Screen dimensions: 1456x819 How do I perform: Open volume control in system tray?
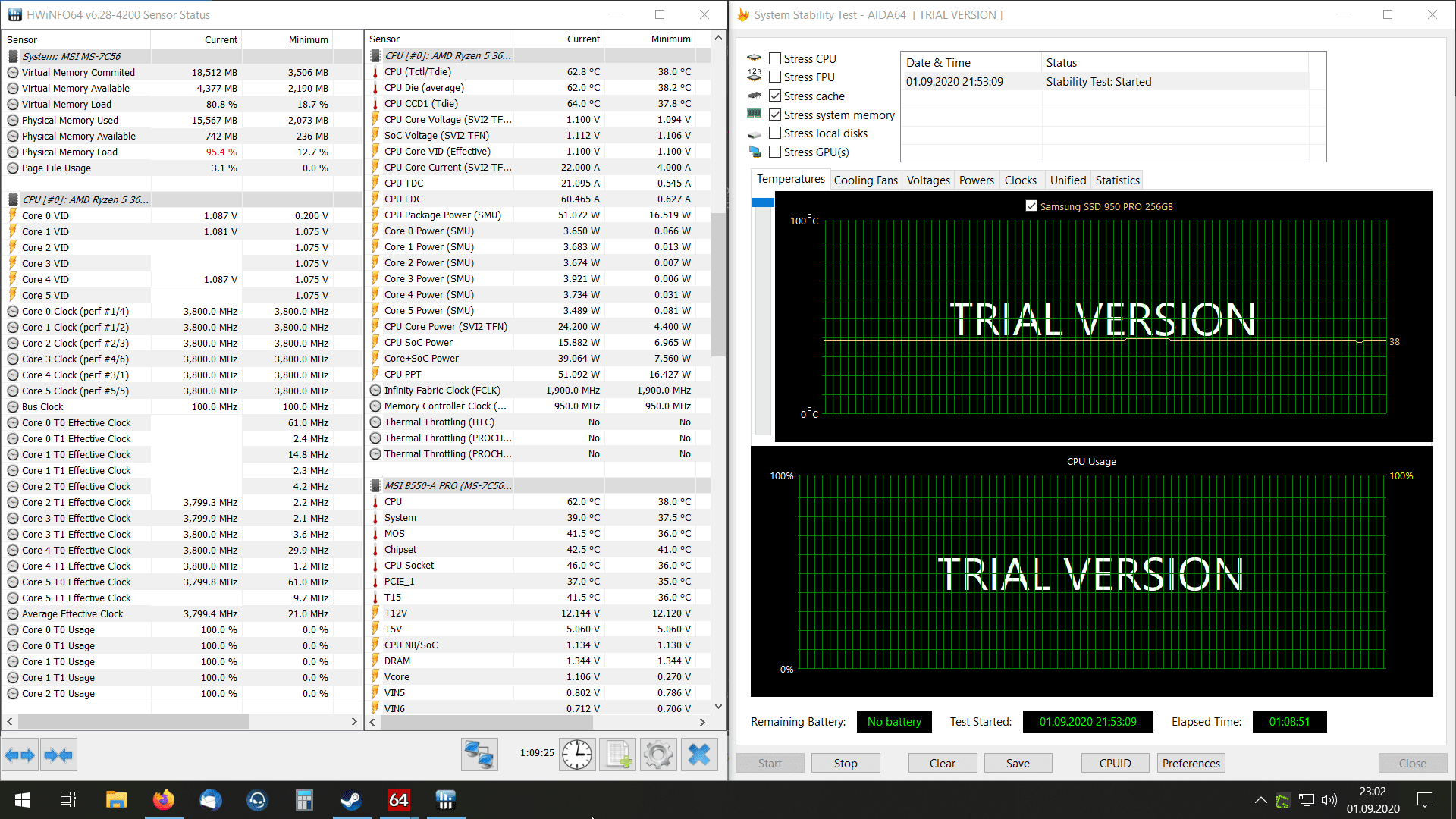point(1329,800)
